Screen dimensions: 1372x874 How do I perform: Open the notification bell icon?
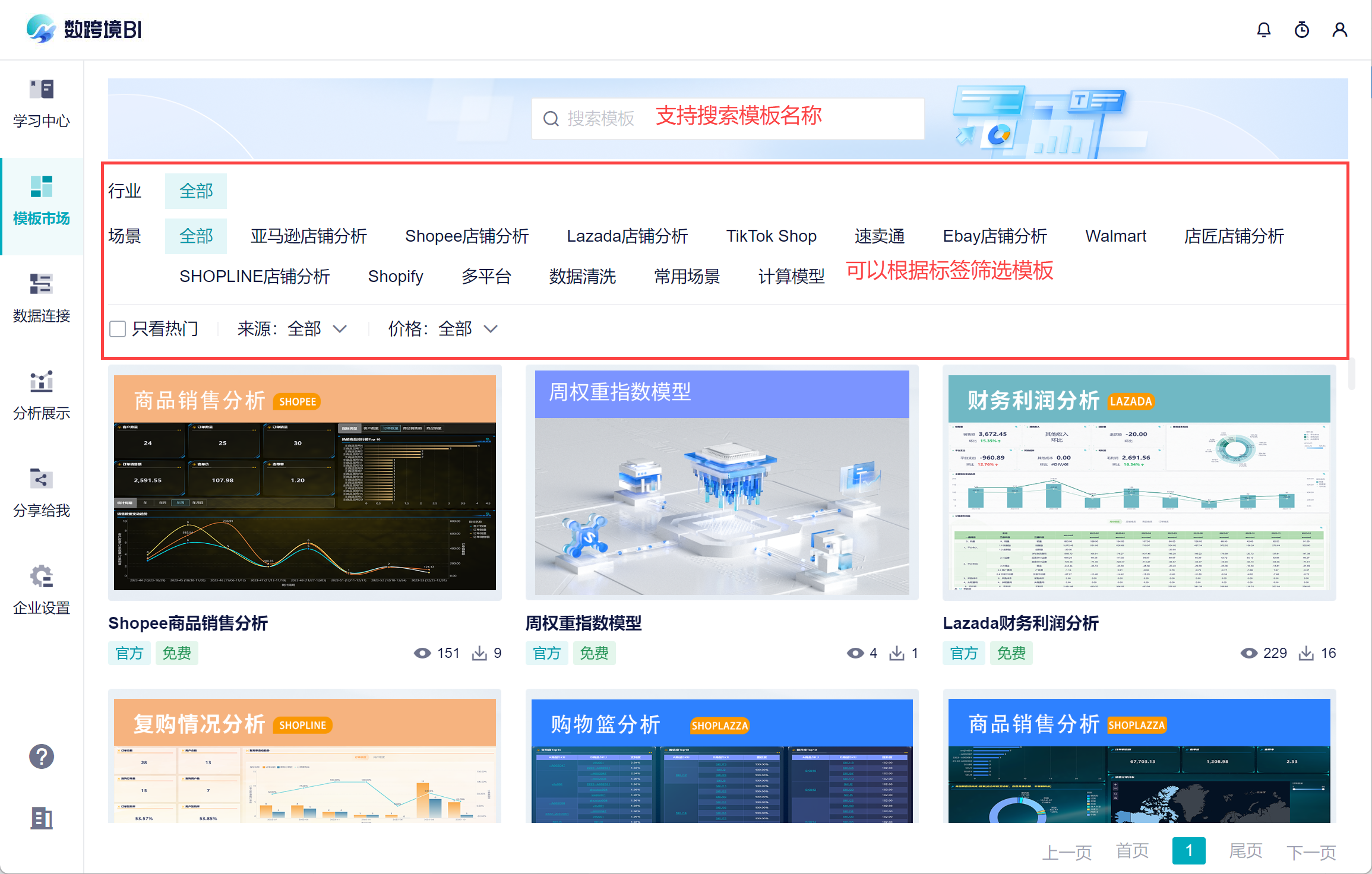point(1263,30)
